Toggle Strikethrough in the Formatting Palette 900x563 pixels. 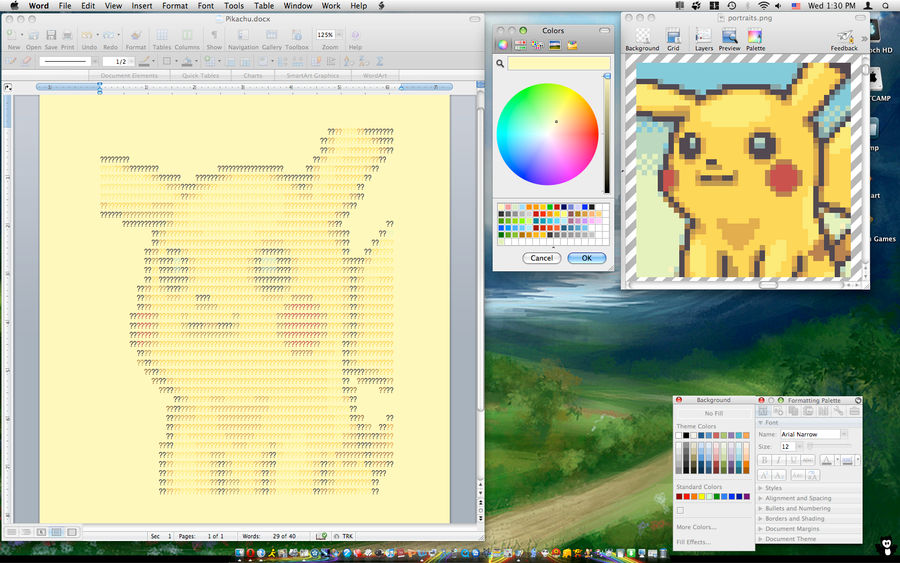click(808, 460)
